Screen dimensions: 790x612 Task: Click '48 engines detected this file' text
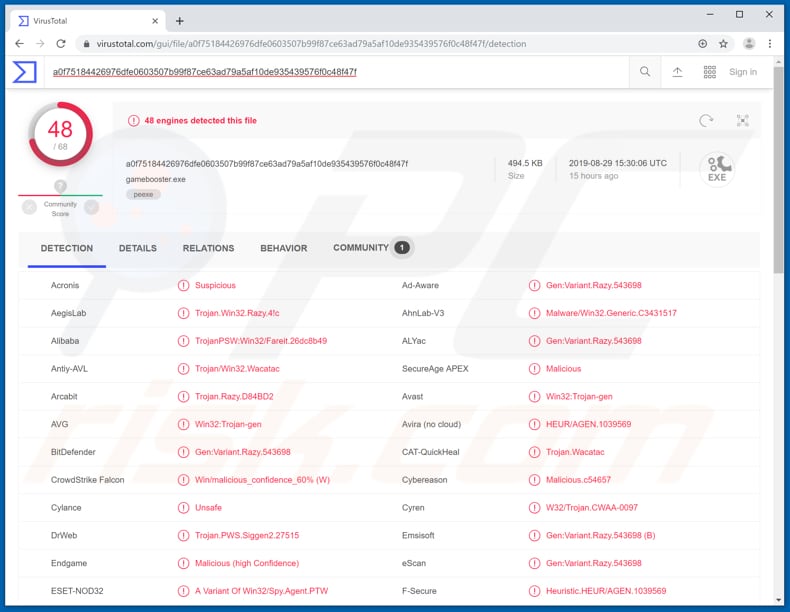click(x=201, y=120)
